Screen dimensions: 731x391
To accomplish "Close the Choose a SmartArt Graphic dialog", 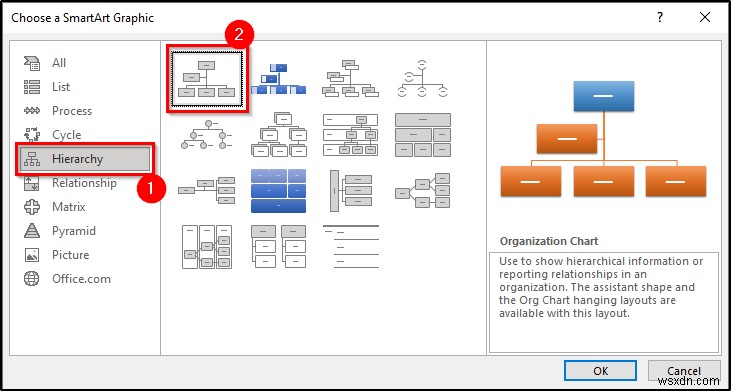I will pos(705,18).
